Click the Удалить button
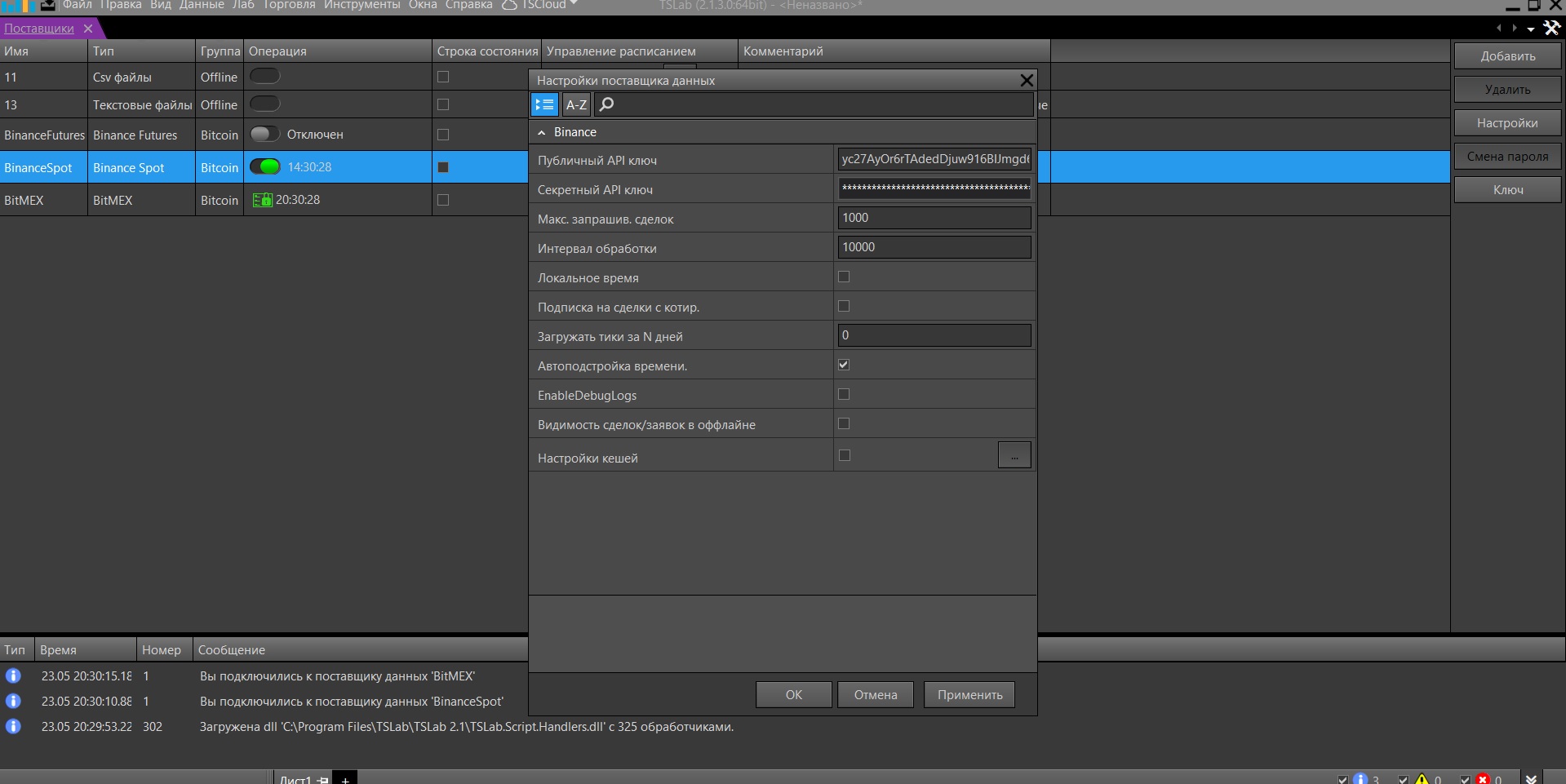The image size is (1566, 784). click(x=1508, y=90)
